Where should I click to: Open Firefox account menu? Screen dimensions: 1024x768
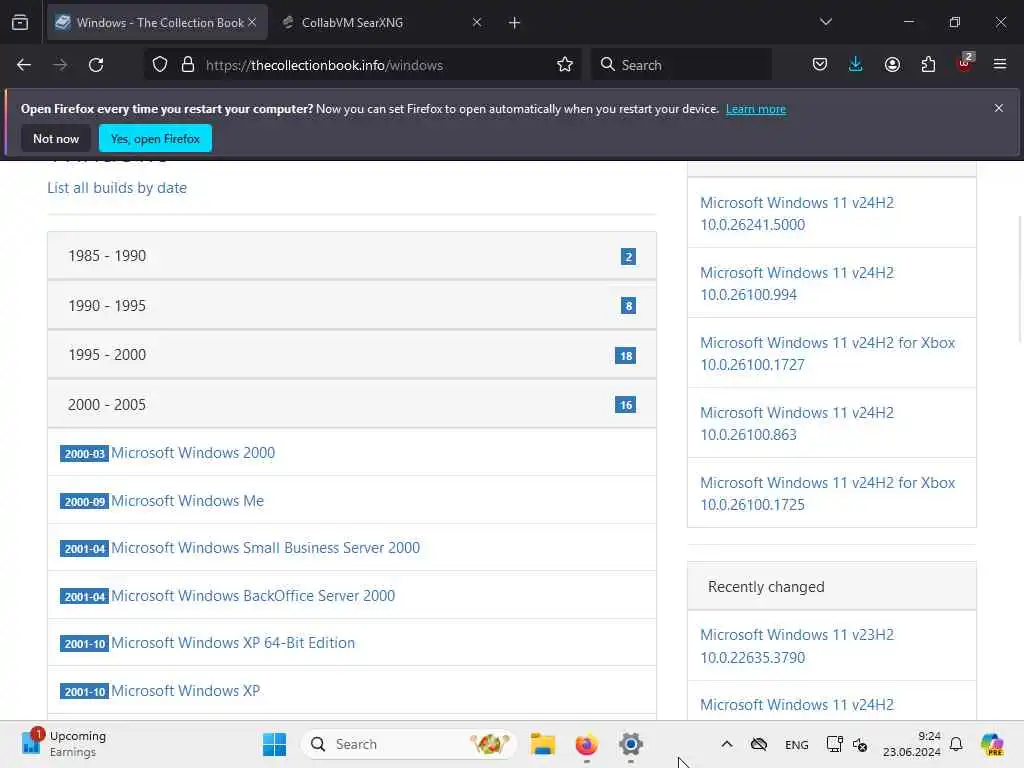[892, 65]
